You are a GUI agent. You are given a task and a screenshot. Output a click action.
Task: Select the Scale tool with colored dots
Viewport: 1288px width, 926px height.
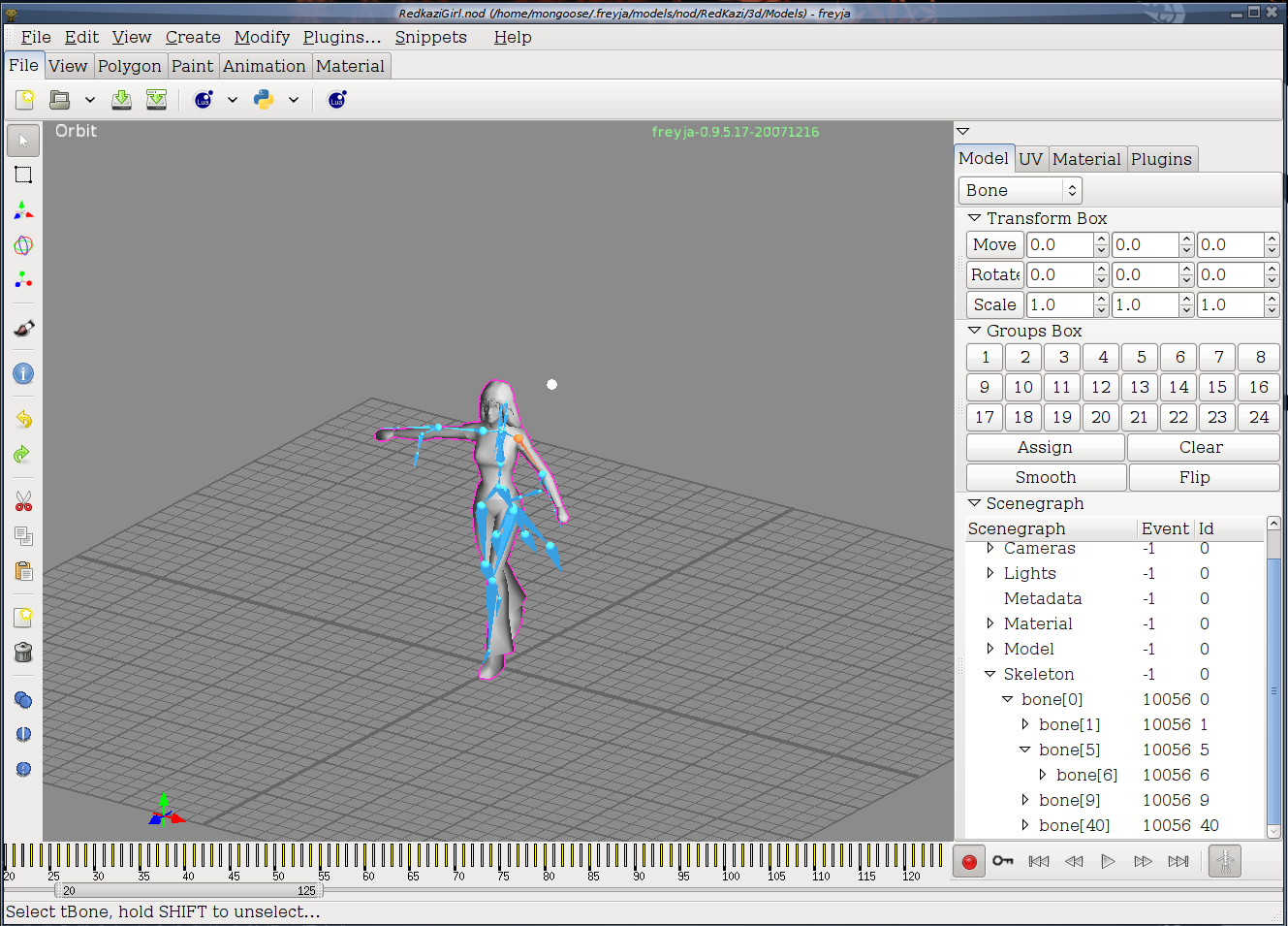[23, 280]
